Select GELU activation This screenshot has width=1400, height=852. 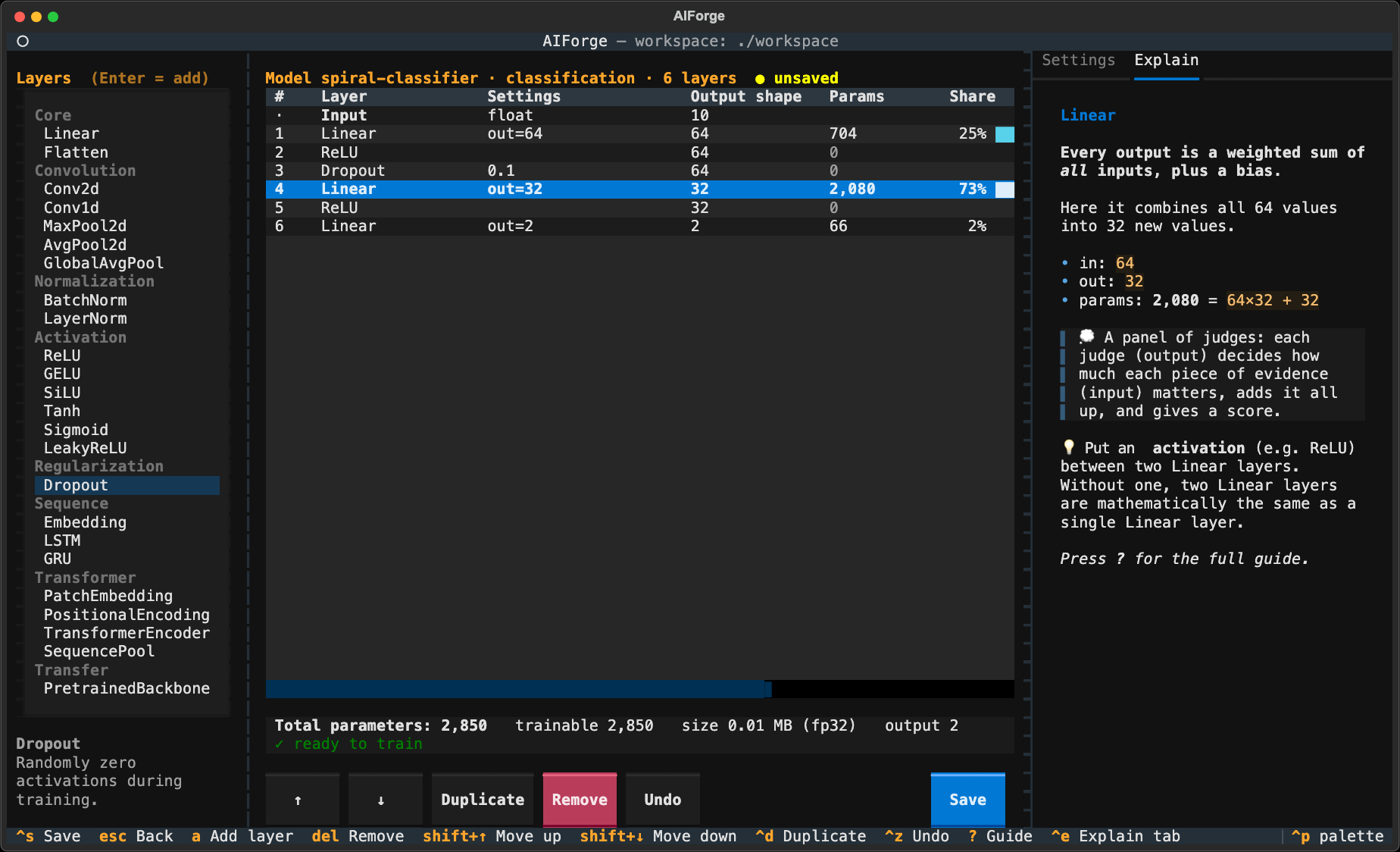click(62, 374)
